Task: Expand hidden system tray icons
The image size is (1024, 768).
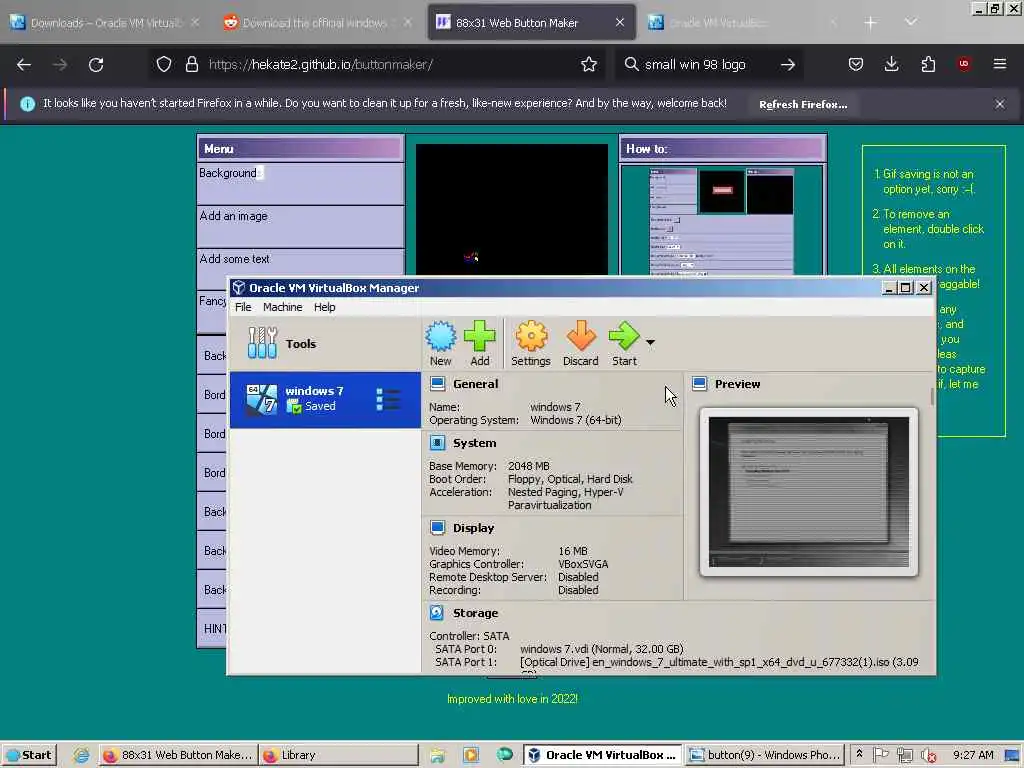Action: tap(859, 754)
